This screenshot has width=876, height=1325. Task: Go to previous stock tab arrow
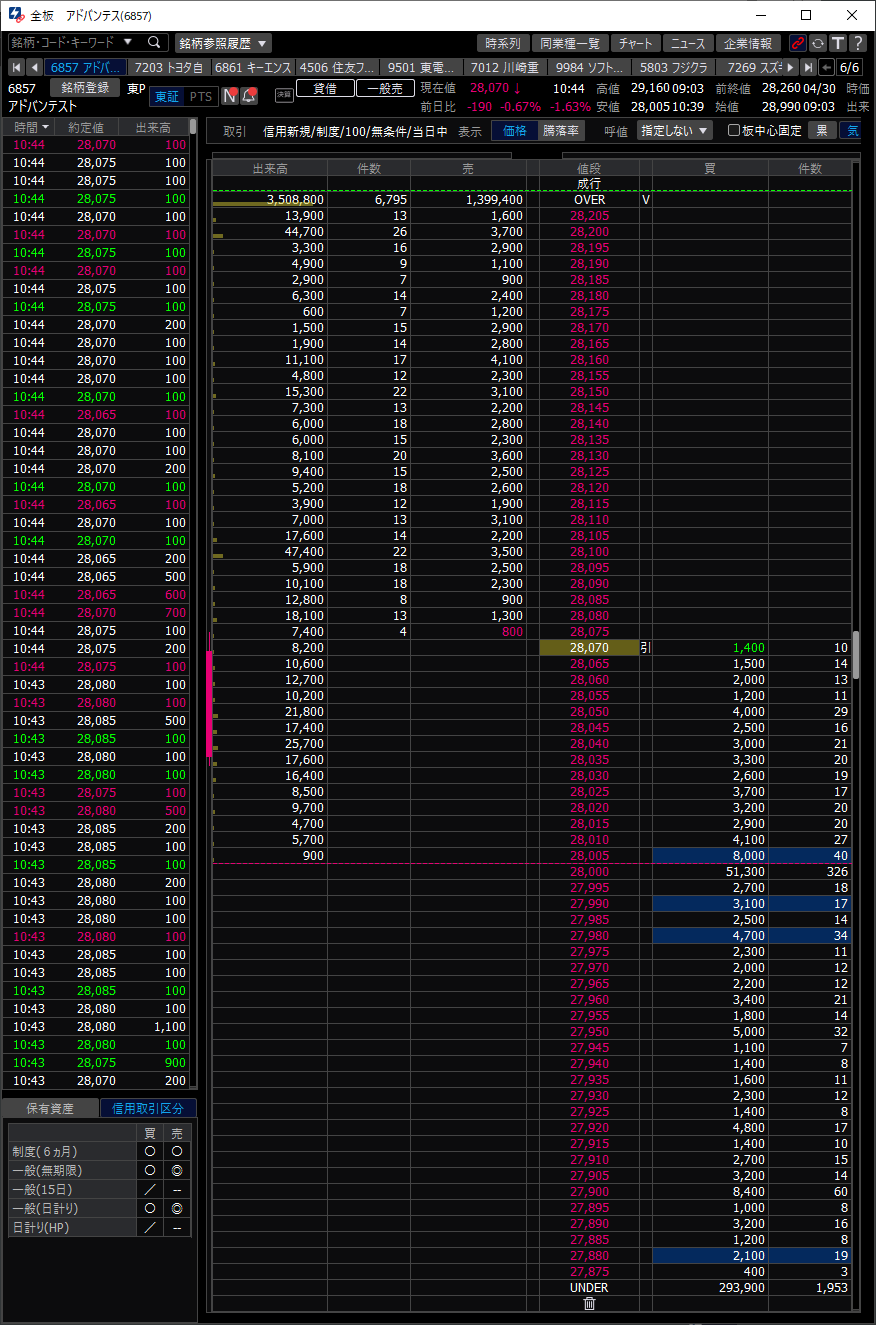(x=35, y=67)
